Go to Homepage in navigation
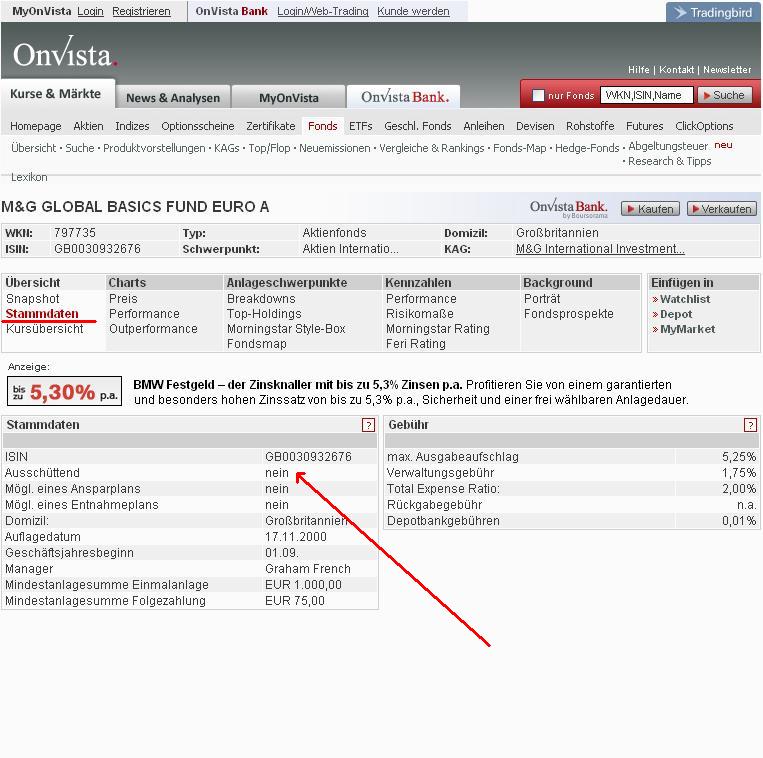 pos(36,126)
